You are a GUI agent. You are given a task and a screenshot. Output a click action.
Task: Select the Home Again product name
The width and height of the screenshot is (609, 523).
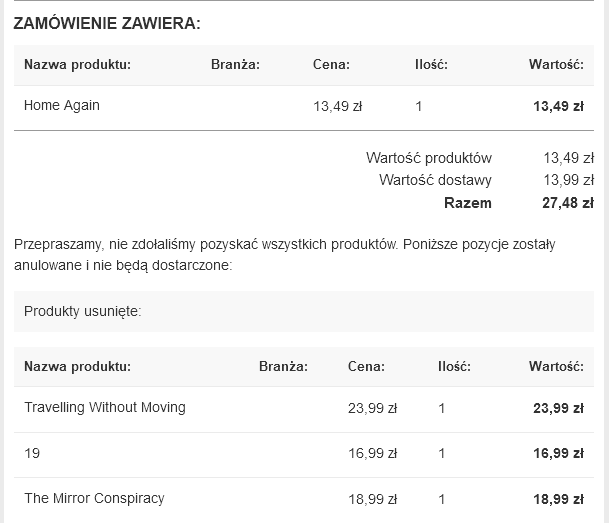62,105
